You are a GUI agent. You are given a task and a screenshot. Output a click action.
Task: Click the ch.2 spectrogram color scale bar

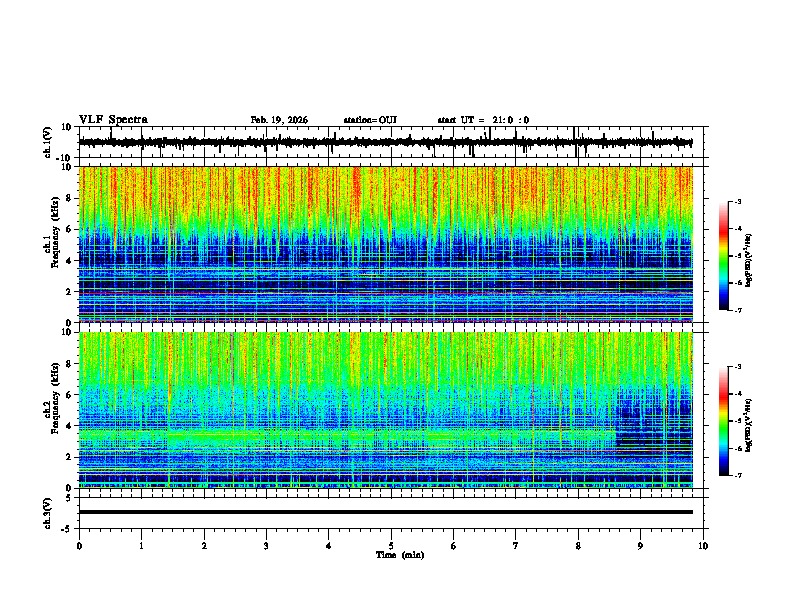click(x=723, y=421)
